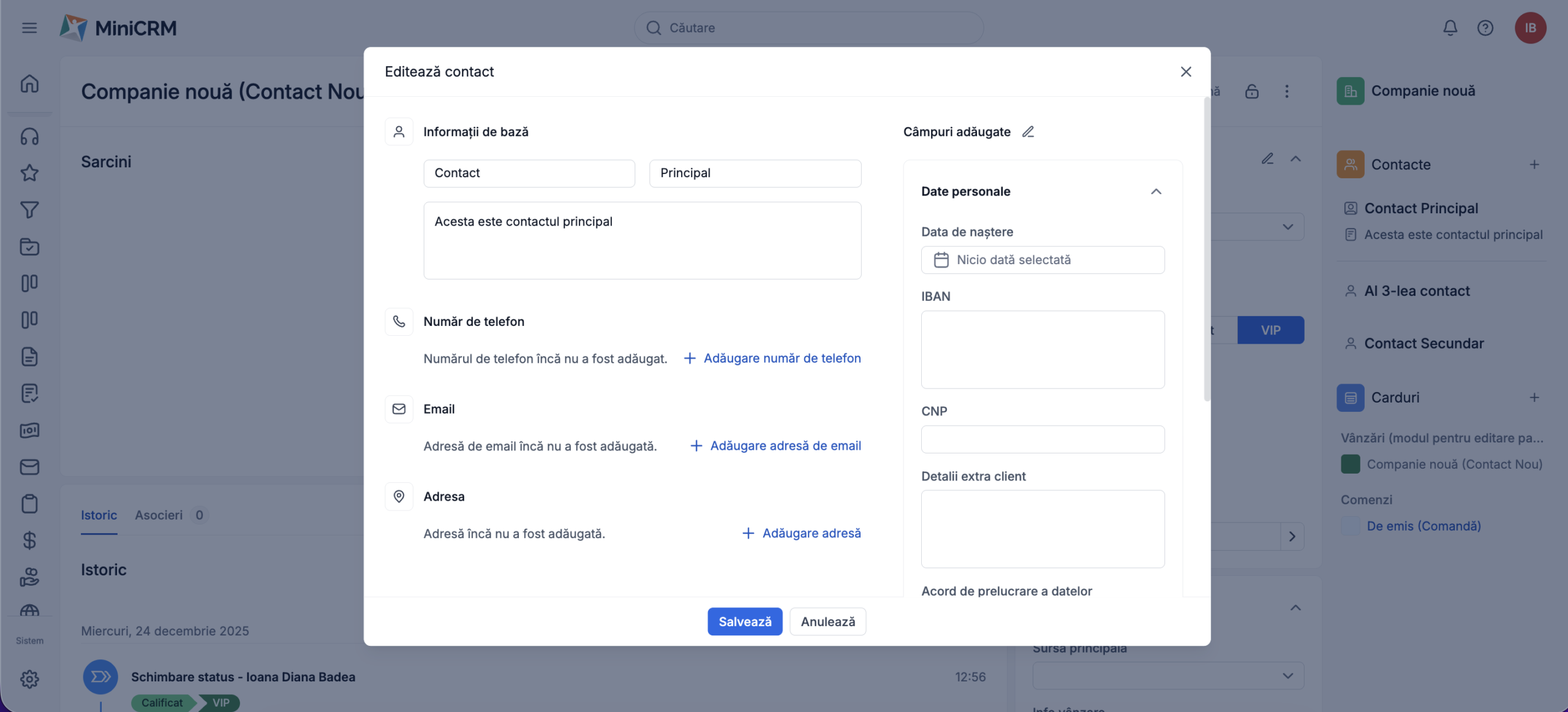Open the Sursa principală dropdown

[x=1167, y=675]
